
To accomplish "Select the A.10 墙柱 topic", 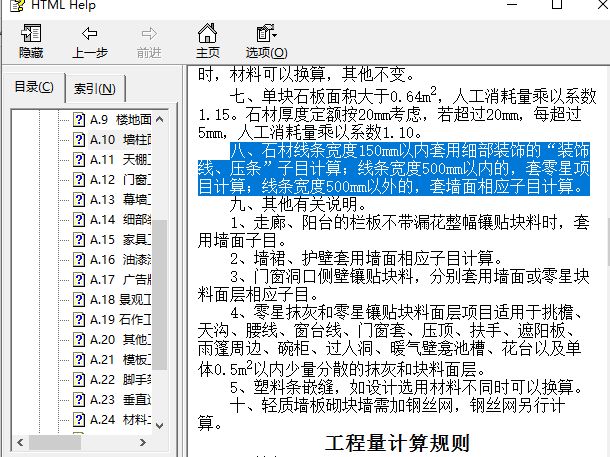I will click(x=120, y=139).
